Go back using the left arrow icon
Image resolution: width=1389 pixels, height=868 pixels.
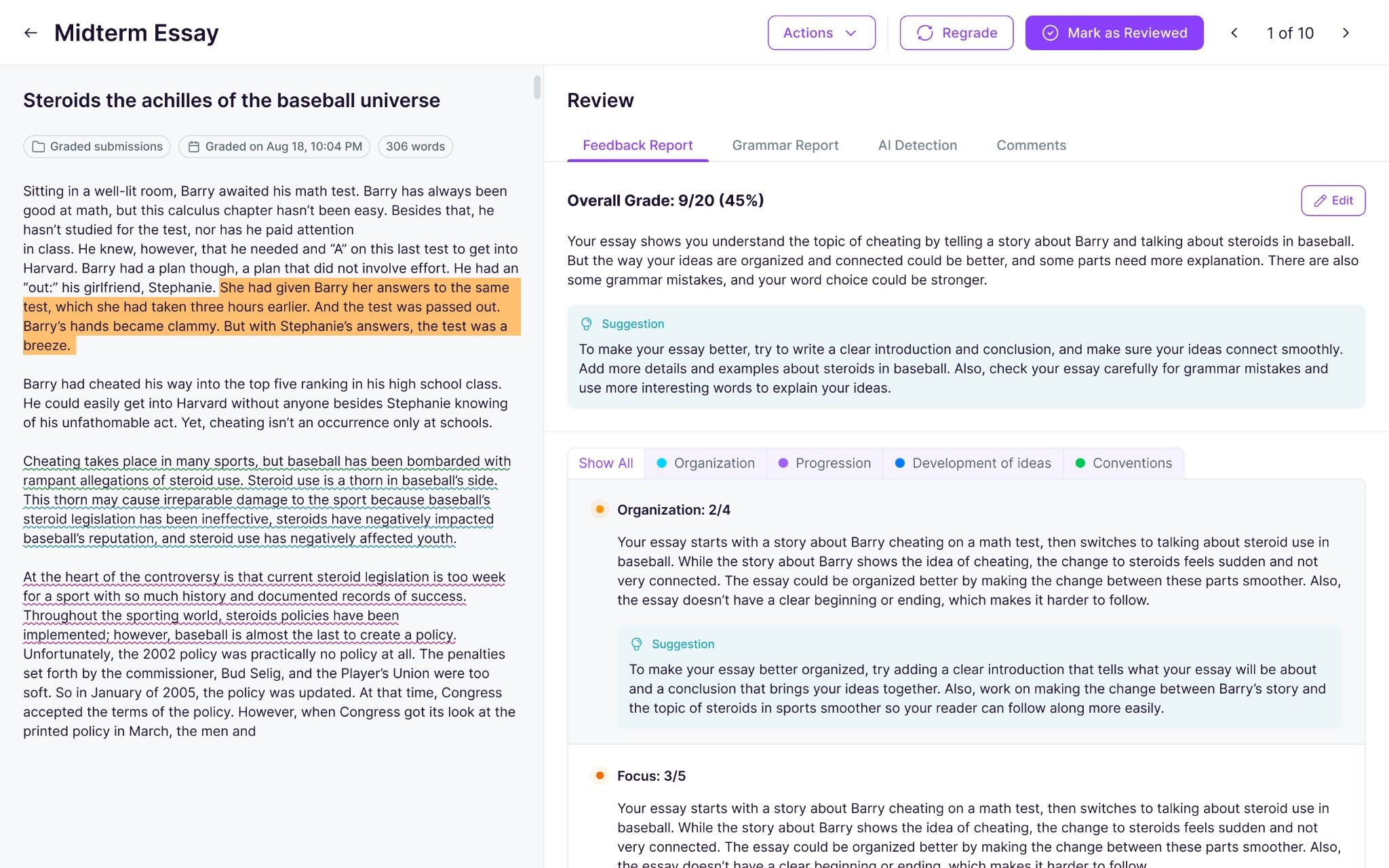[x=31, y=33]
